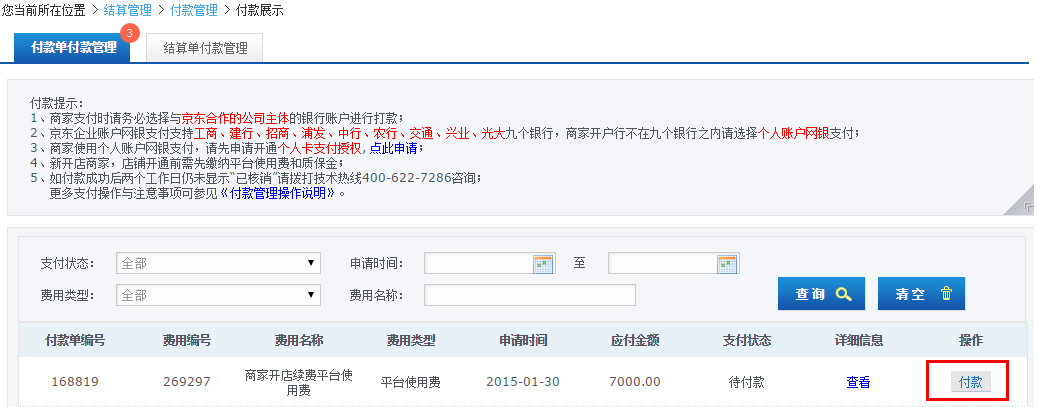
Task: Open the 付款管理操作说明 guide link
Action: [x=275, y=193]
